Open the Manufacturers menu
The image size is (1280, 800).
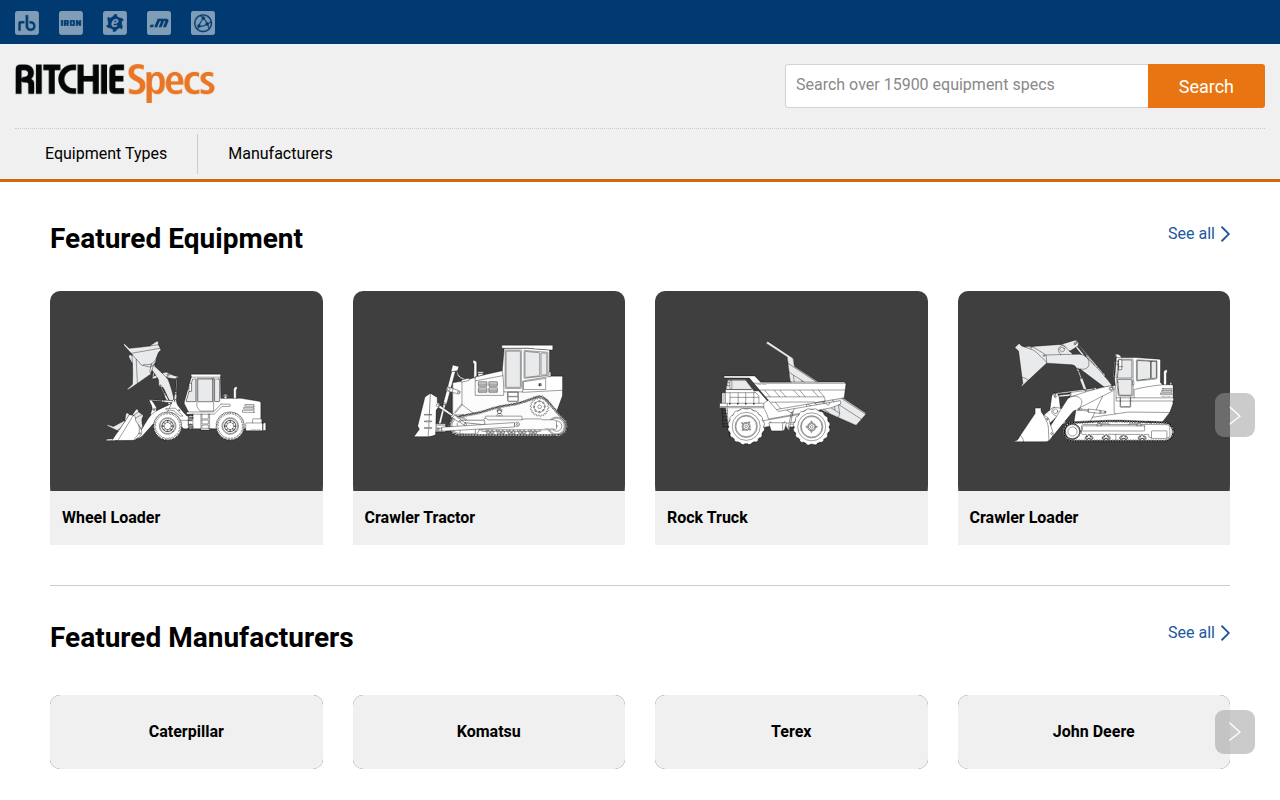click(280, 153)
